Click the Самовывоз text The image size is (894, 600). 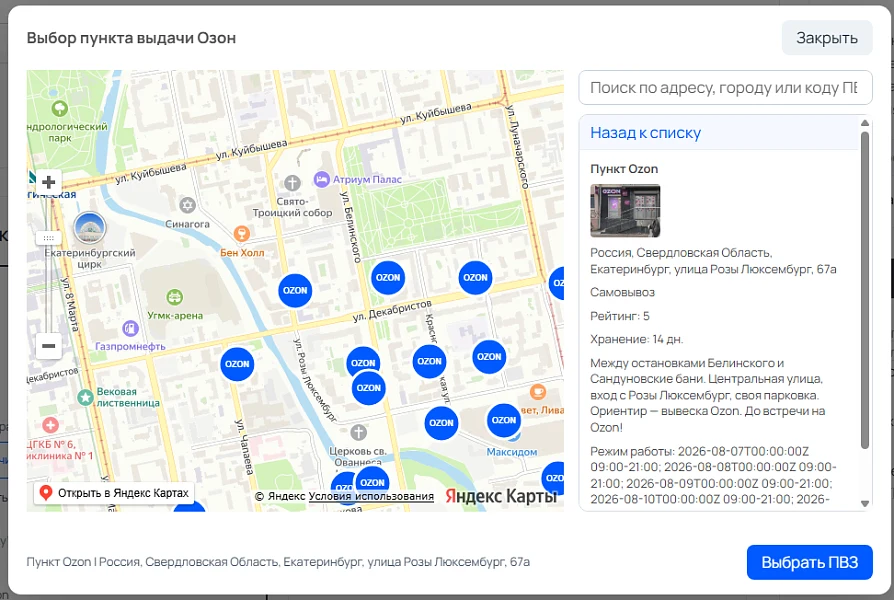[x=622, y=293]
